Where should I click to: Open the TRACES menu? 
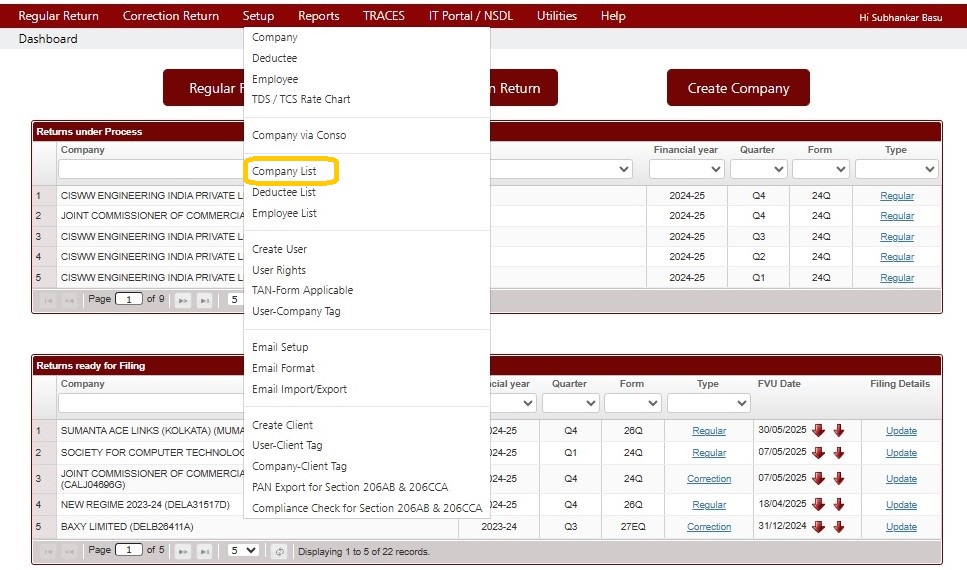(x=384, y=16)
